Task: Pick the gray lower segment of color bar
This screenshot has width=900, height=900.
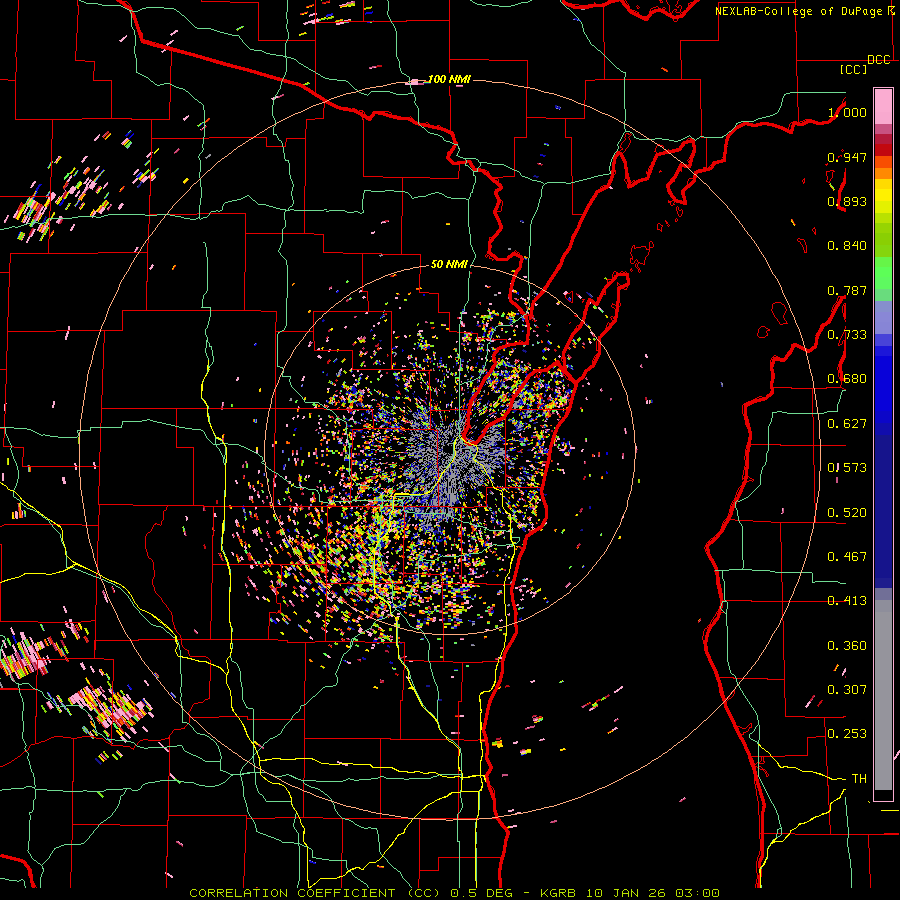Action: coord(883,695)
